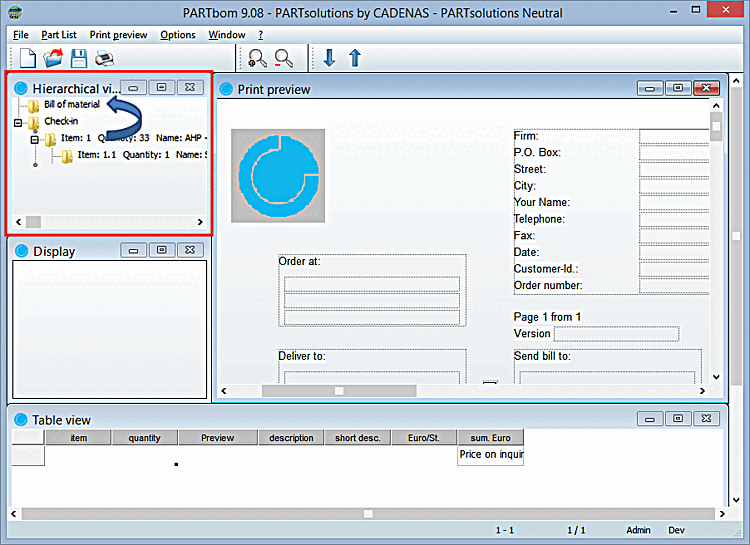750x545 pixels.
Task: Click the Zoom in magnifier icon
Action: 257,58
